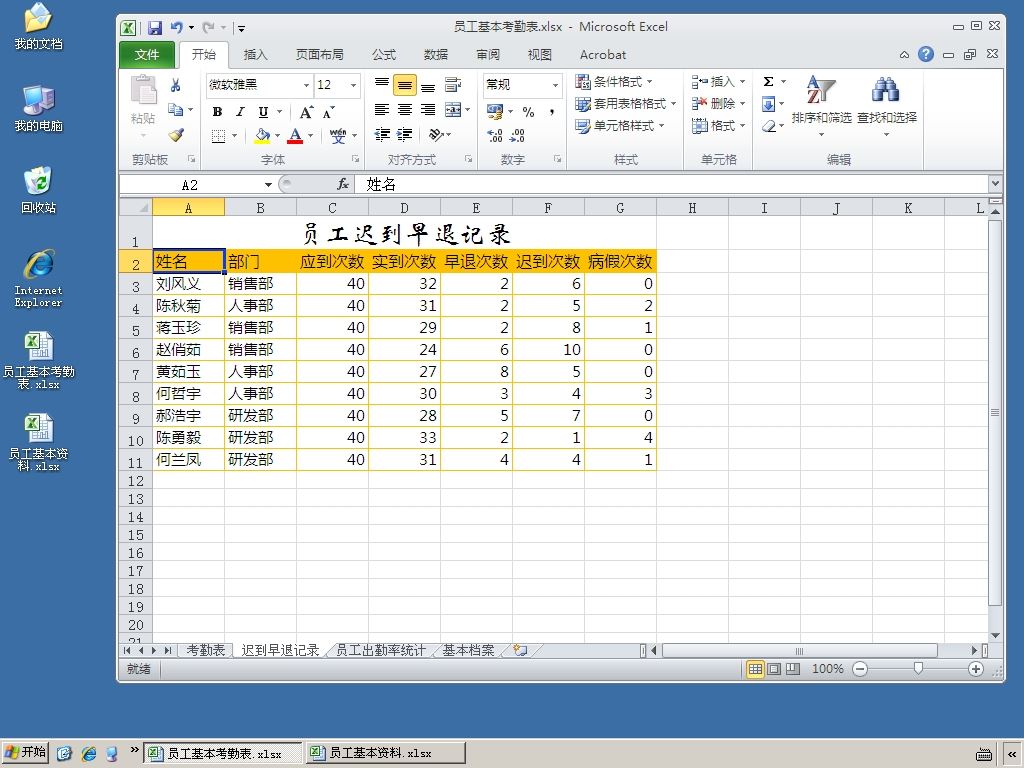Image resolution: width=1024 pixels, height=768 pixels.
Task: Open the 文件 (File) tab
Action: (147, 54)
